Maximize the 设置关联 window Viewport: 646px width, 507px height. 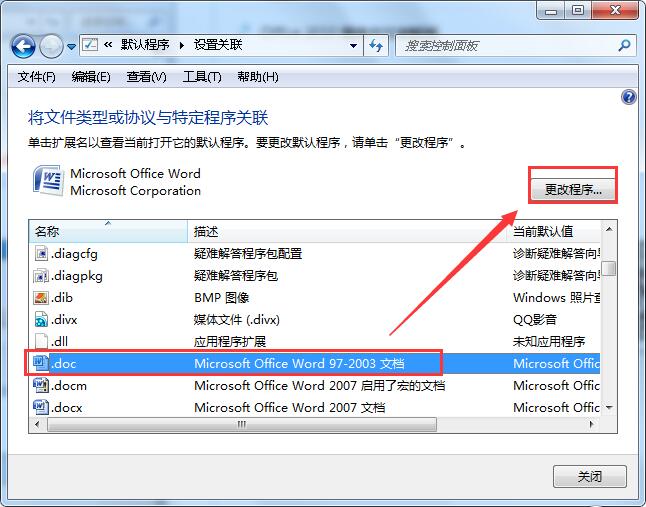coord(578,10)
